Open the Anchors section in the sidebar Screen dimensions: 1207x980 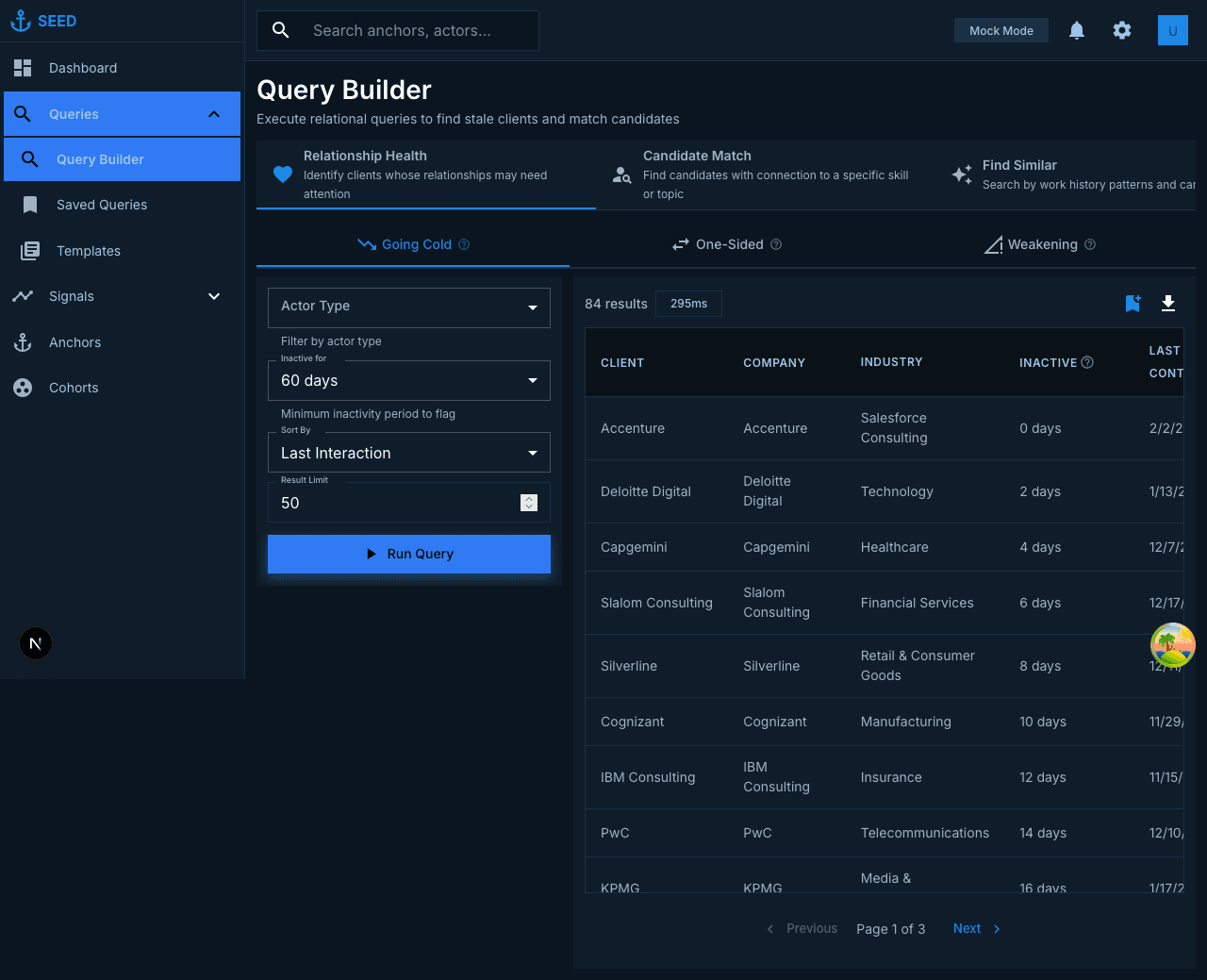click(74, 342)
